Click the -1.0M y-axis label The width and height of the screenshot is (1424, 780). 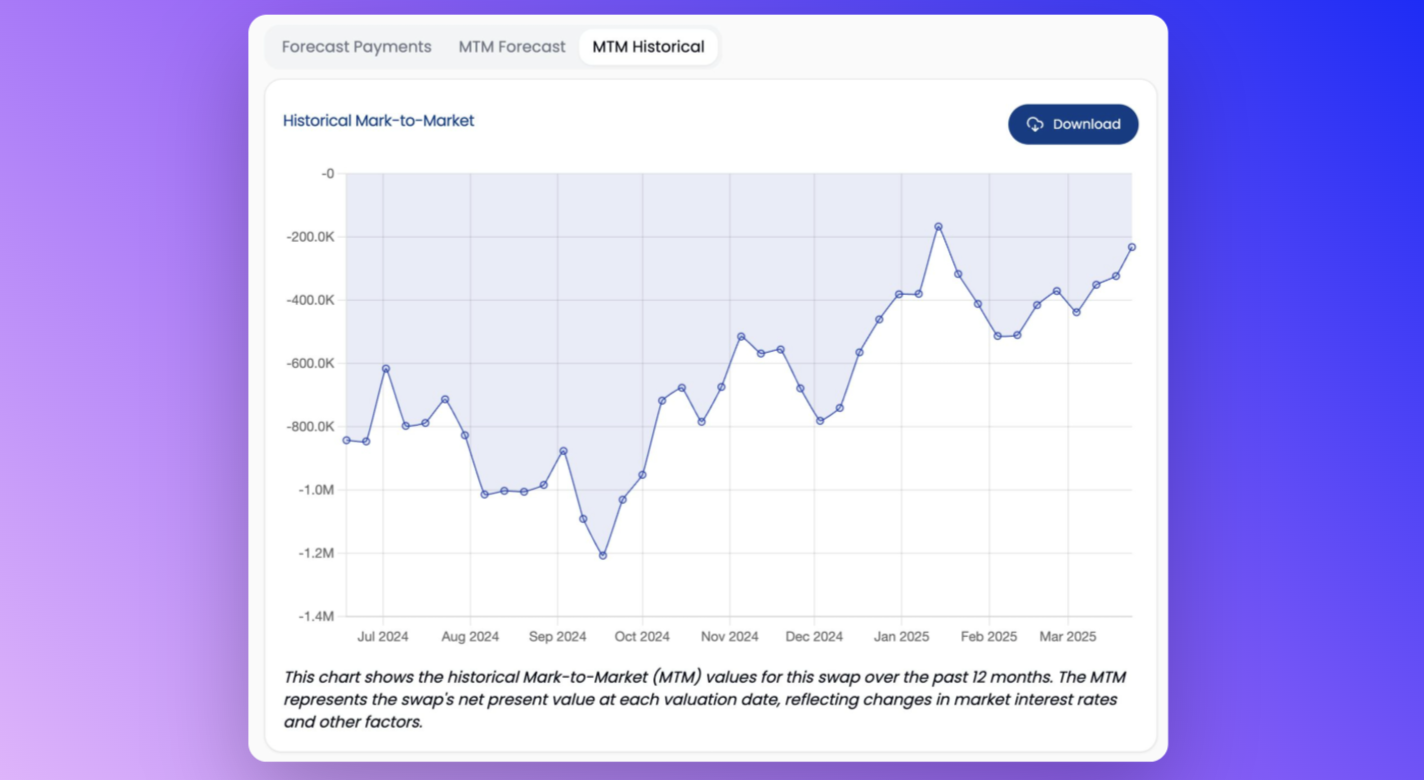click(x=315, y=490)
